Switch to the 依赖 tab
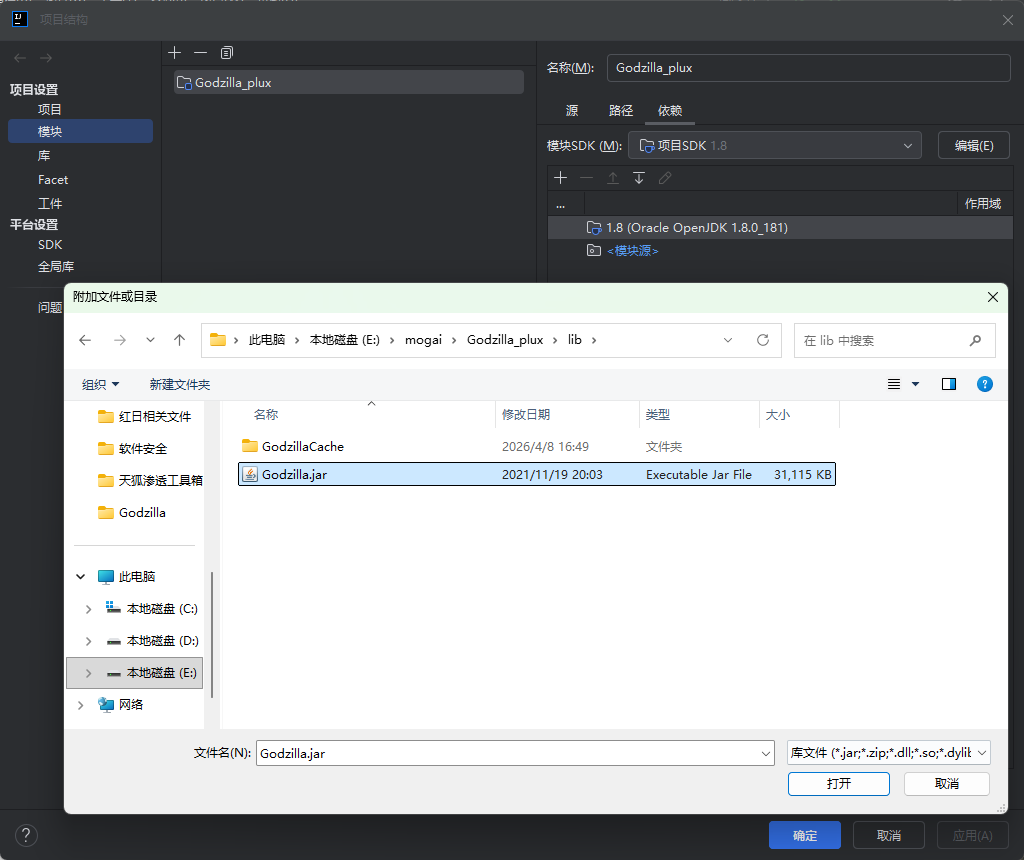Screen dimensions: 1024x860 coord(669,110)
